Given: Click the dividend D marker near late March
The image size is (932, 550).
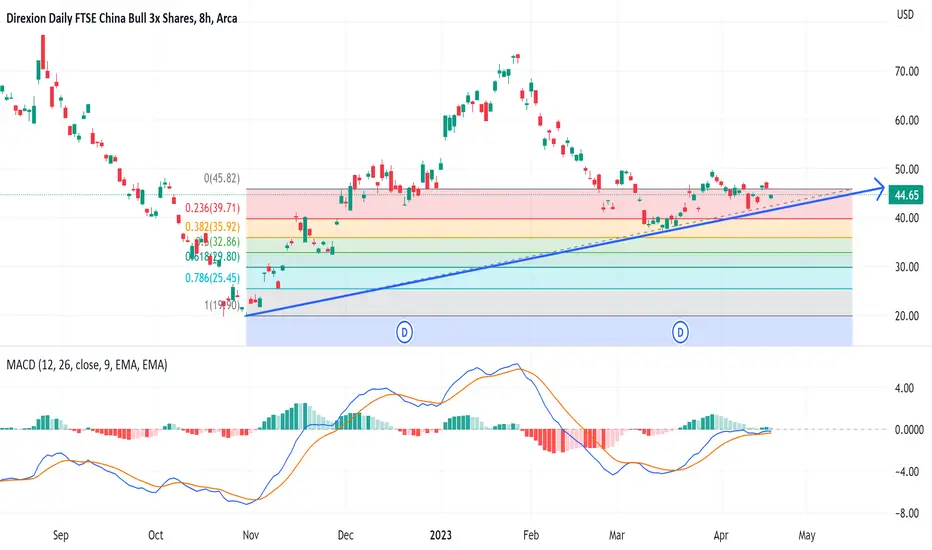Looking at the screenshot, I should [680, 332].
